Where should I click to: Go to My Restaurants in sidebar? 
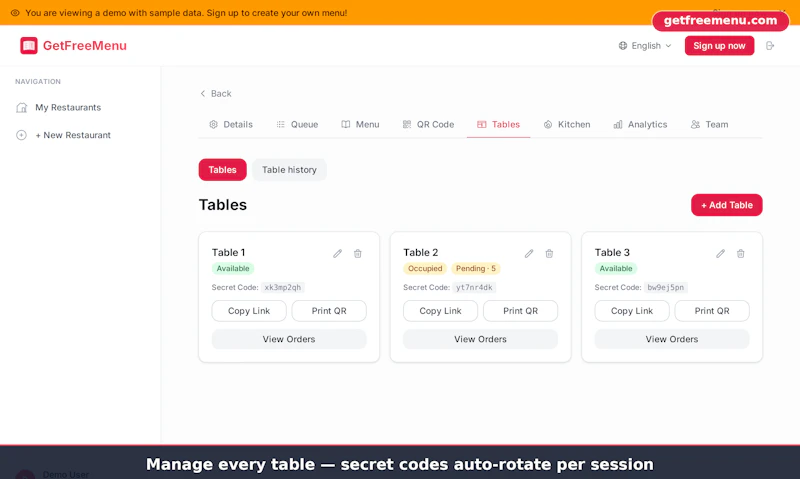click(68, 108)
